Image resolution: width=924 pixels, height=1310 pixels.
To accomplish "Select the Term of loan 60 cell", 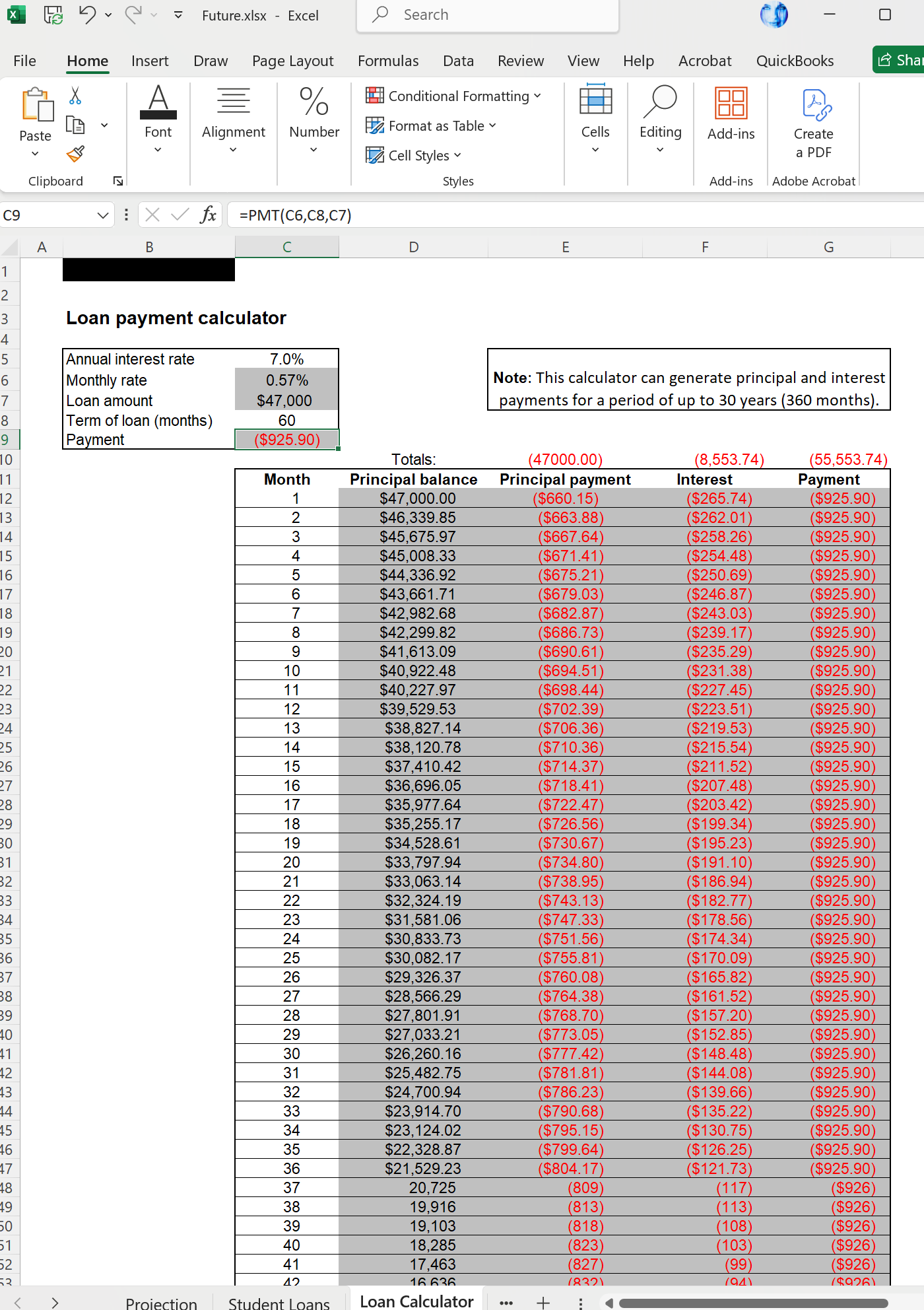I will click(286, 421).
